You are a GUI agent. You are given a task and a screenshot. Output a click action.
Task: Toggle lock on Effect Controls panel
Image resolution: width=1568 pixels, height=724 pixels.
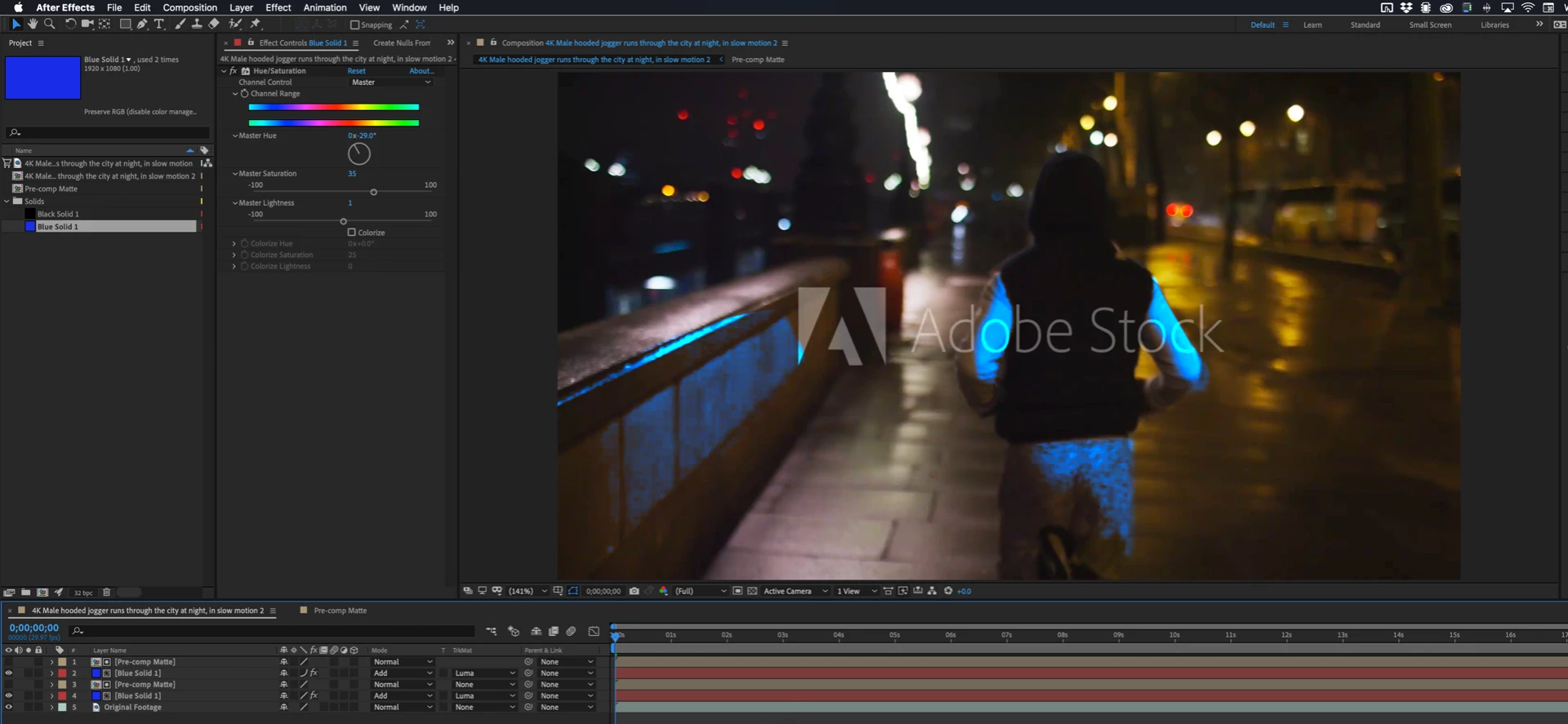(x=251, y=42)
